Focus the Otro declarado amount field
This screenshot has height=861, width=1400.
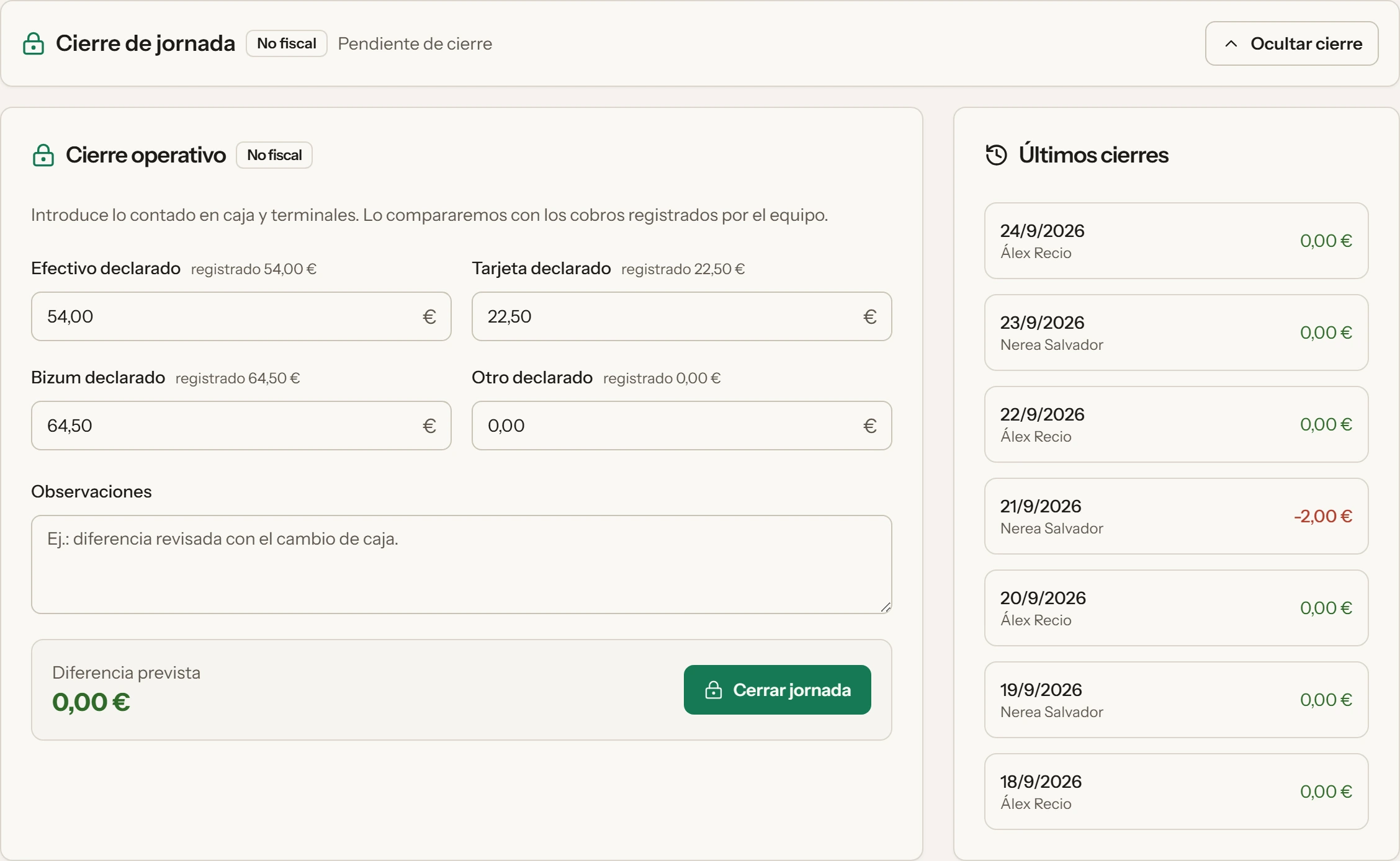coord(682,426)
